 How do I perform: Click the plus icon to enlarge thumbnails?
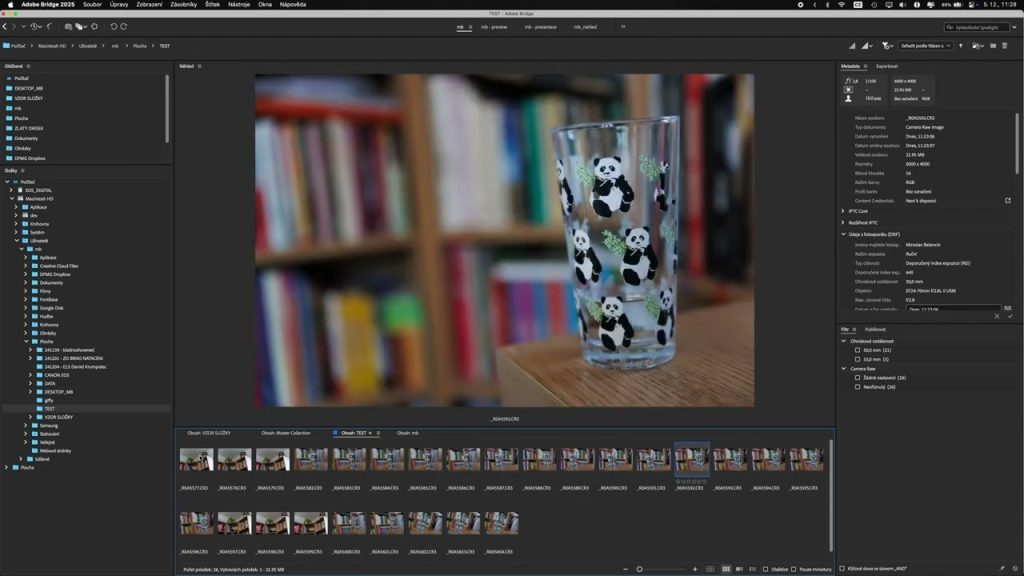(695, 569)
